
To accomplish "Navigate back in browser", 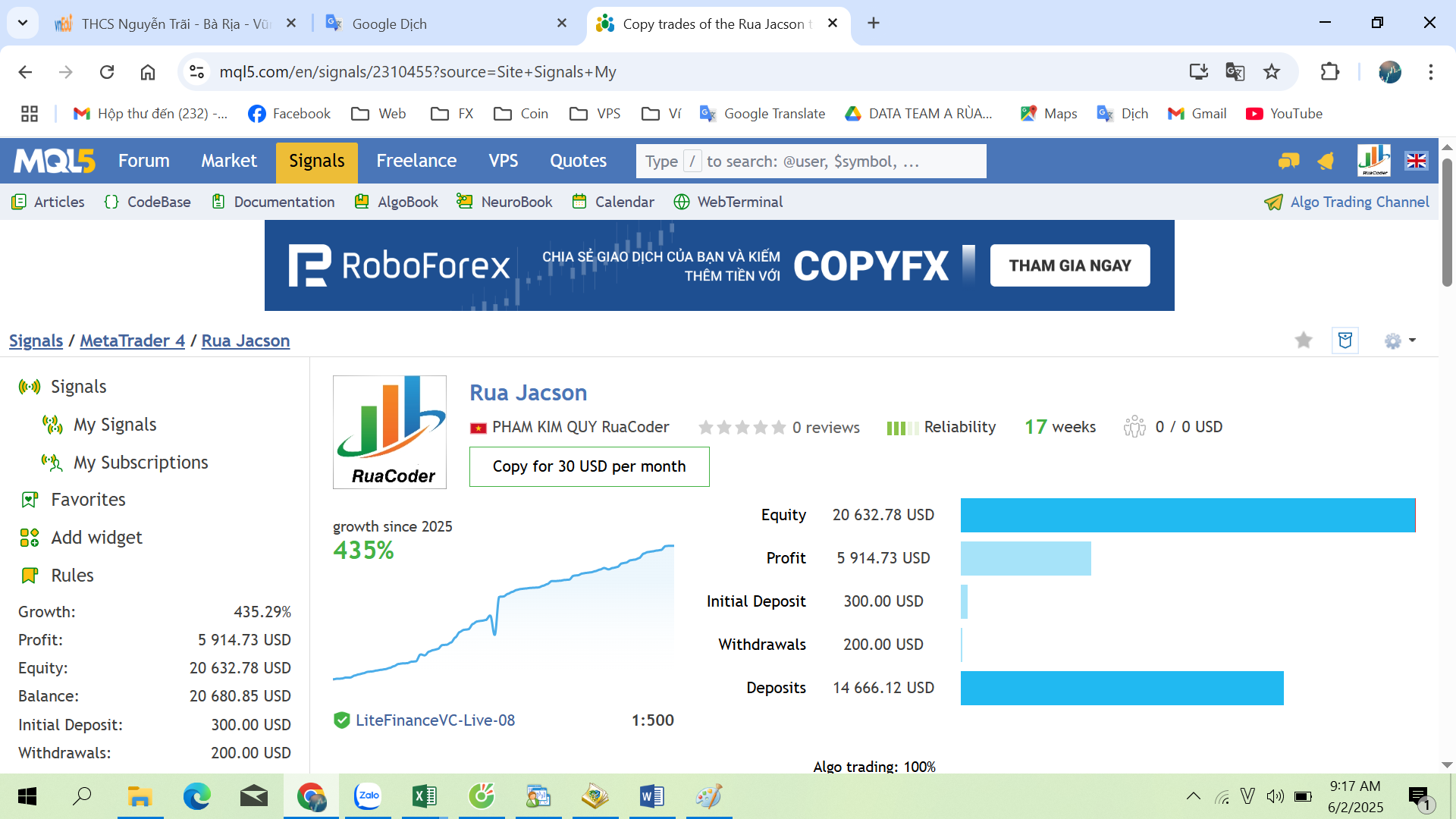I will [x=25, y=72].
